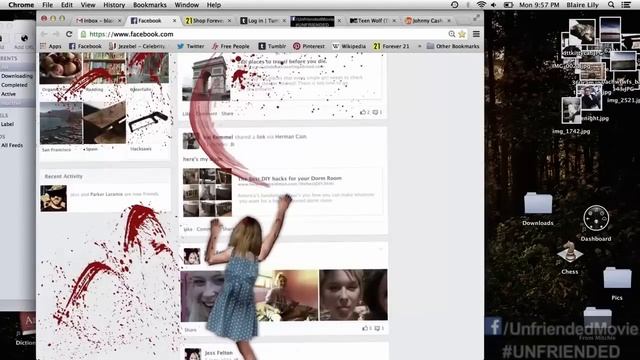This screenshot has height=360, width=640.
Task: Open the View menu
Action: (88, 5)
